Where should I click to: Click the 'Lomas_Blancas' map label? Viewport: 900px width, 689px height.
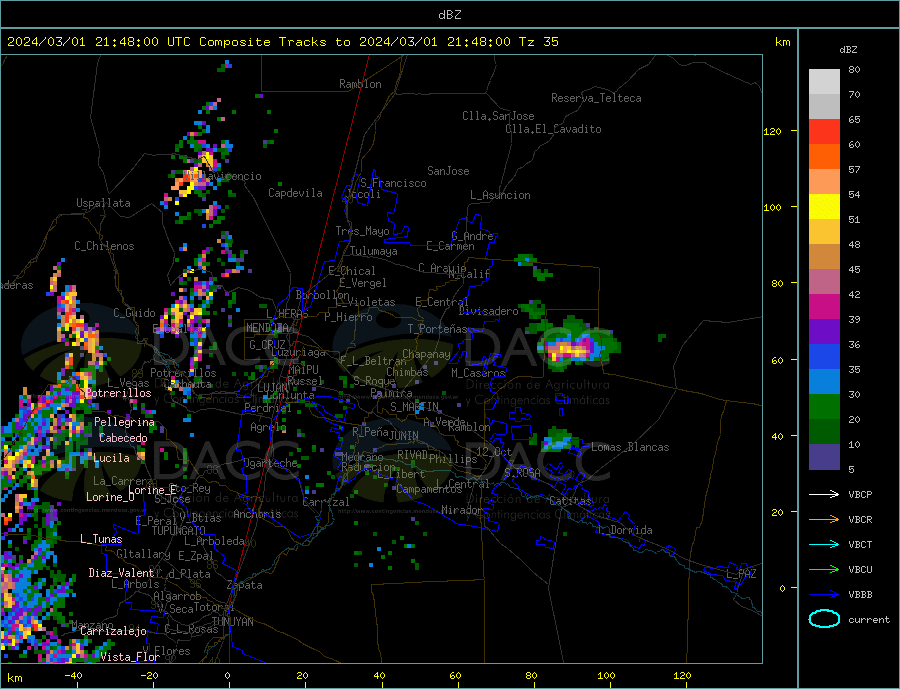(630, 447)
